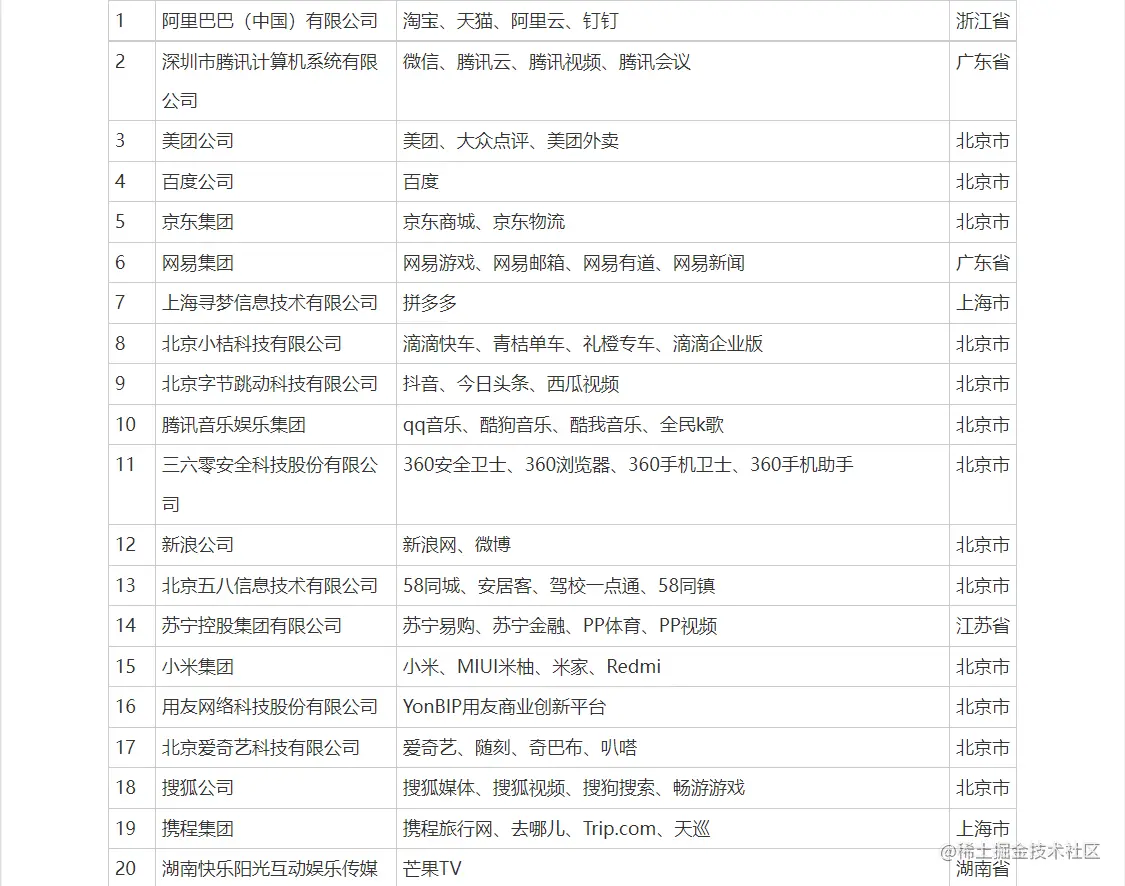Select the qq音乐、酷狗音乐 products cell
Viewport: 1125px width, 886px height.
click(x=673, y=425)
